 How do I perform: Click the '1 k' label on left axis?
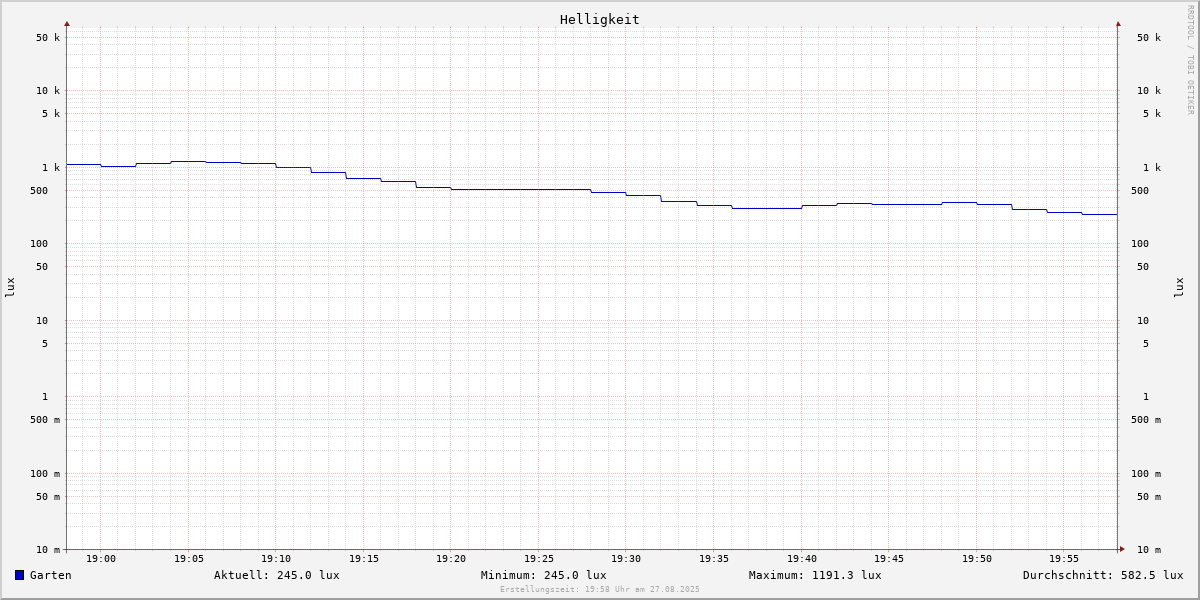coord(51,168)
